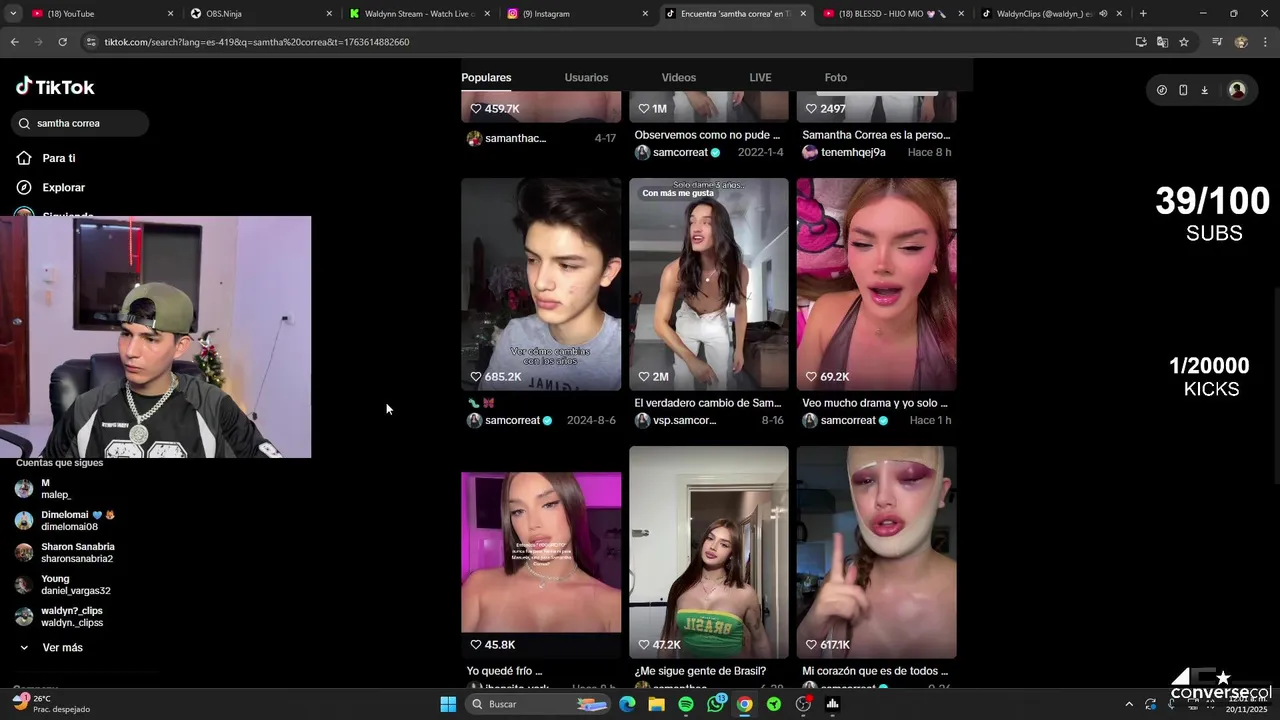Bookmark the page with the star icon
This screenshot has width=1280, height=720.
[x=1184, y=42]
